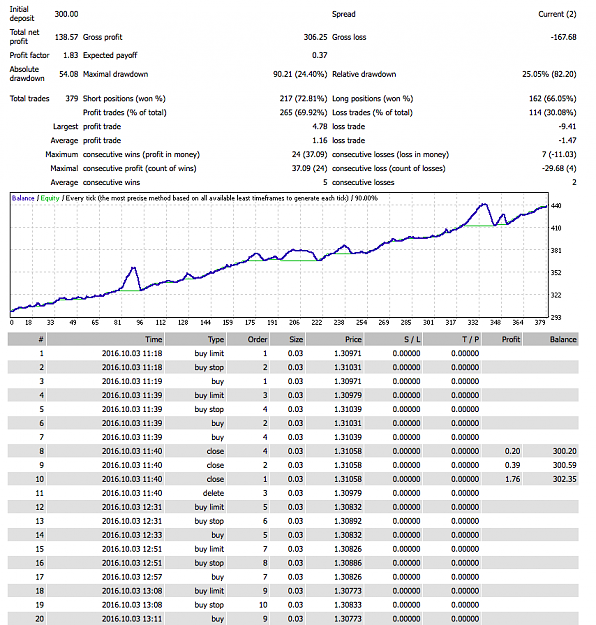Click the Absolute drawdown value 54.08
The height and width of the screenshot is (625, 596).
pyautogui.click(x=69, y=74)
